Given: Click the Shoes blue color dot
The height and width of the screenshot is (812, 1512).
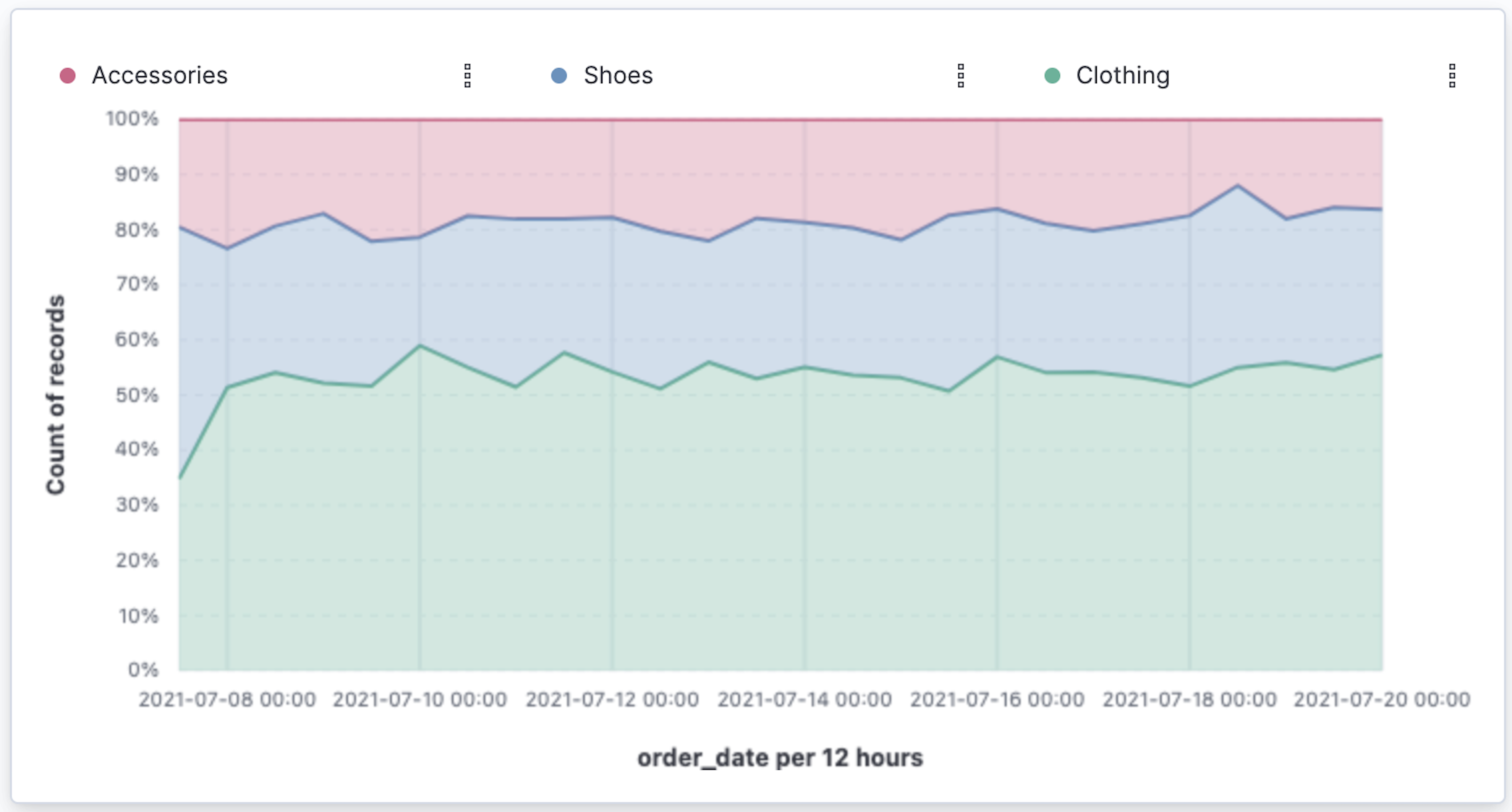Looking at the screenshot, I should (559, 76).
